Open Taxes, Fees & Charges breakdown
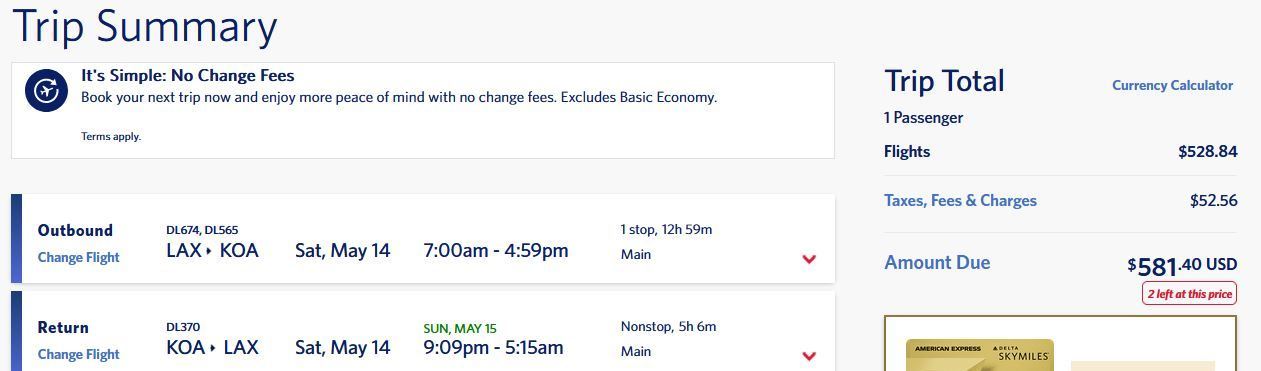1261x371 pixels. point(960,200)
